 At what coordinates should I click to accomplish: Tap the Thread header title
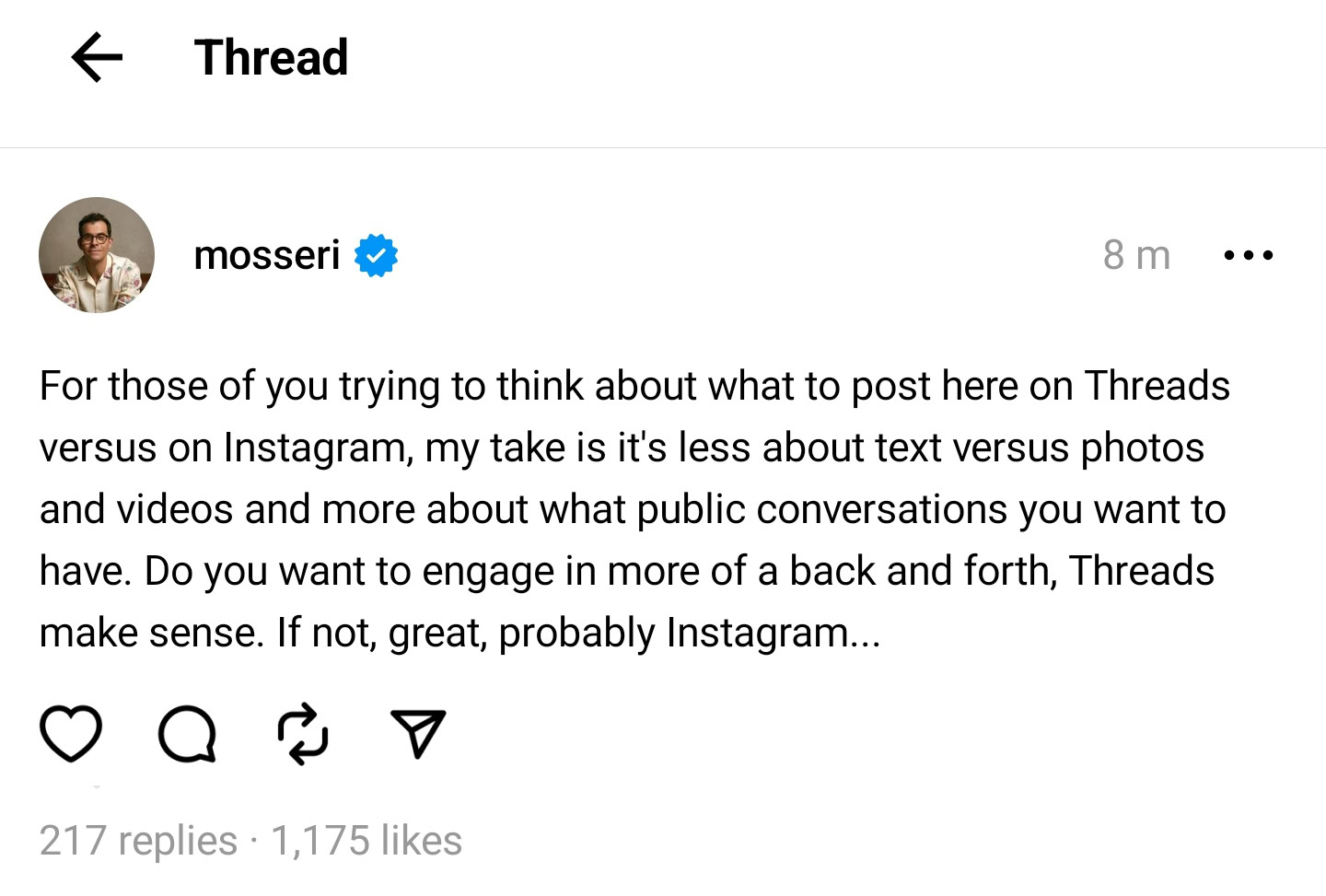[x=271, y=57]
